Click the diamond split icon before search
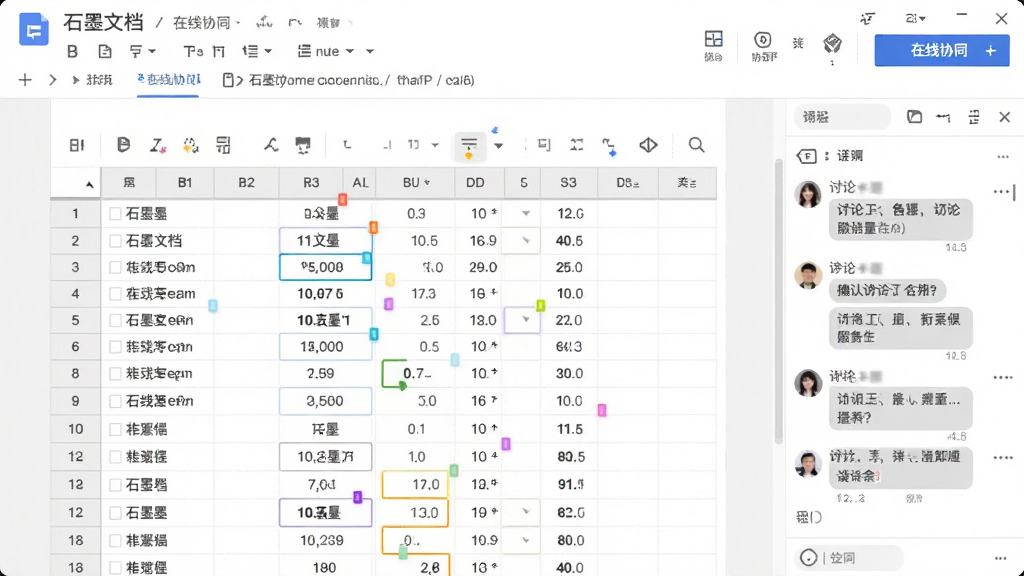Viewport: 1024px width, 576px height. pos(648,145)
